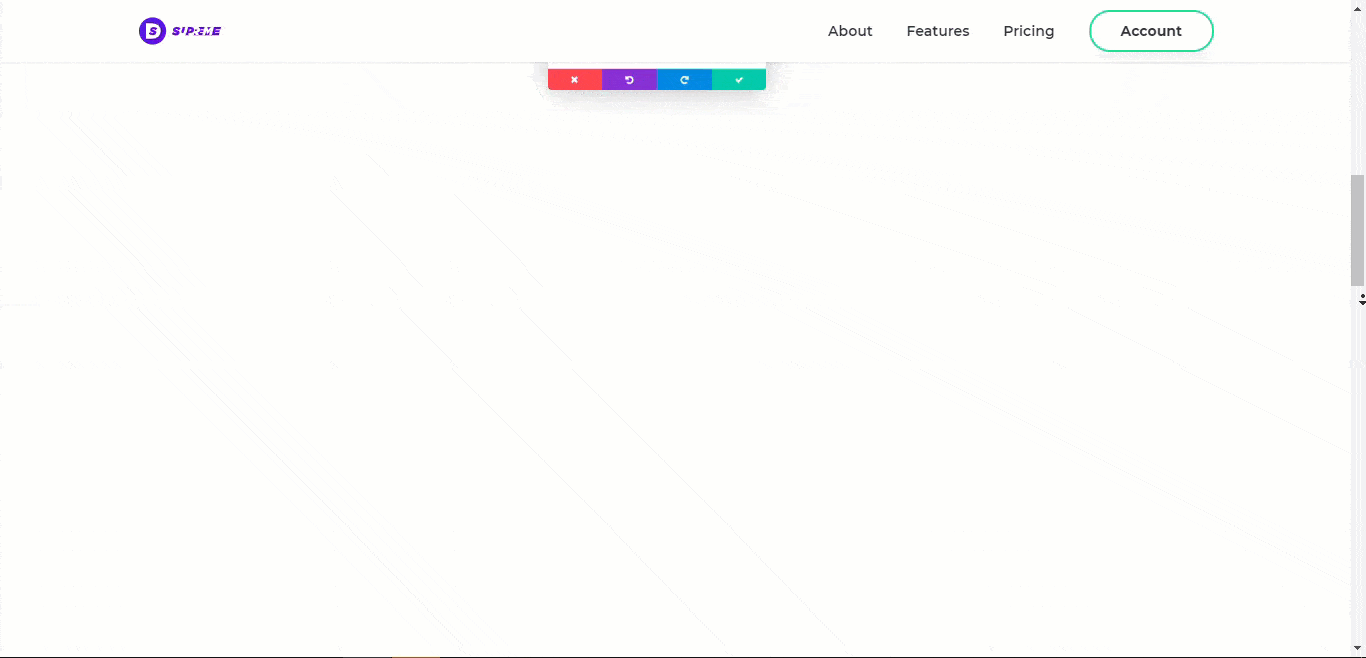Screen dimensions: 1366x658
Task: Click the Supreme wordmark beside the logo
Action: (x=196, y=31)
